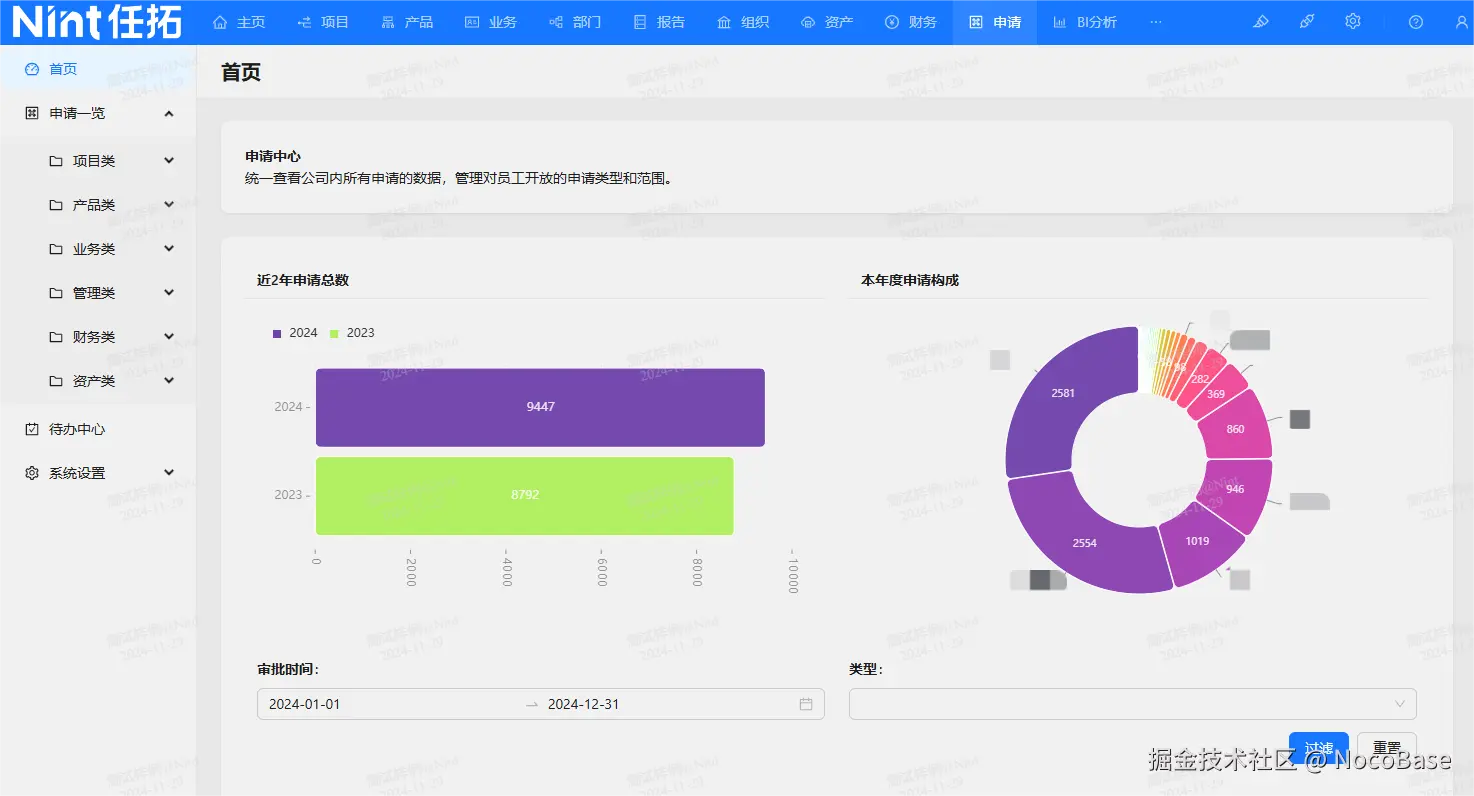The width and height of the screenshot is (1474, 796).
Task: Click the Nint任拓 logo
Action: 95,21
